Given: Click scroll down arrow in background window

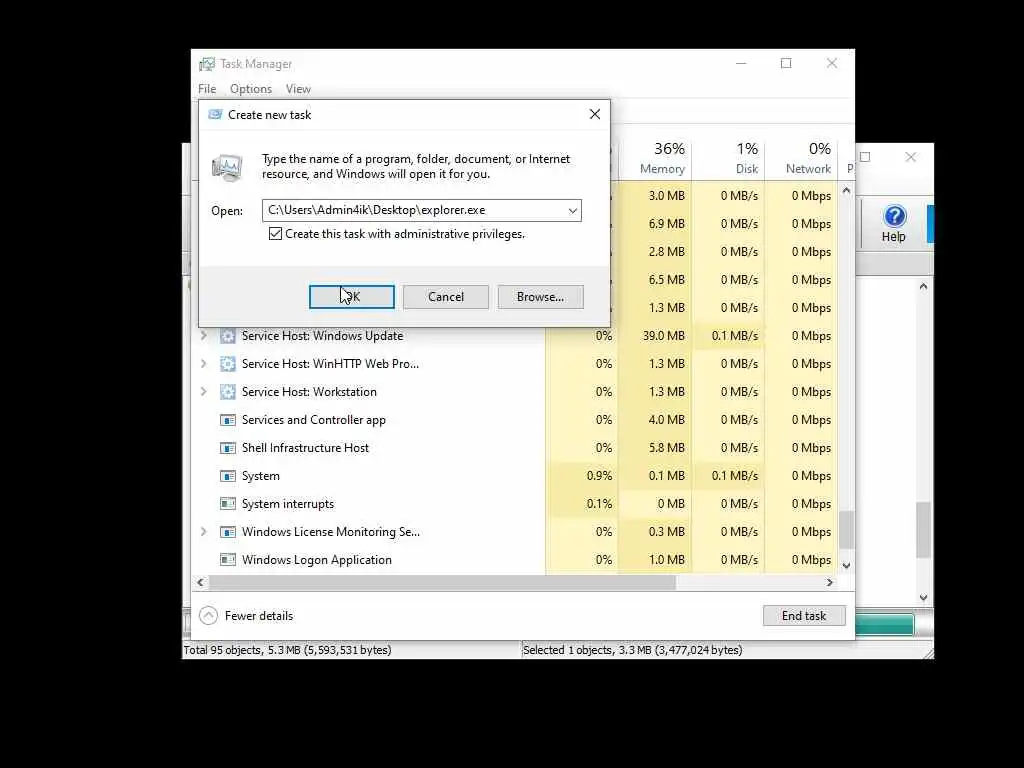Looking at the screenshot, I should (923, 597).
